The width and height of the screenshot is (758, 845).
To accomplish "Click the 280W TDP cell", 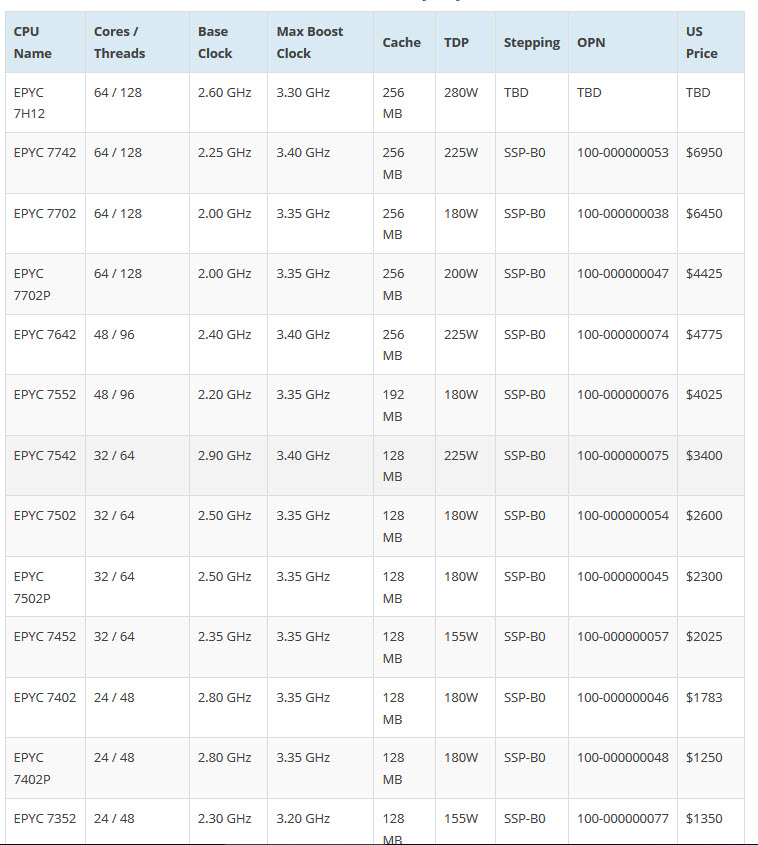I will pos(465,103).
